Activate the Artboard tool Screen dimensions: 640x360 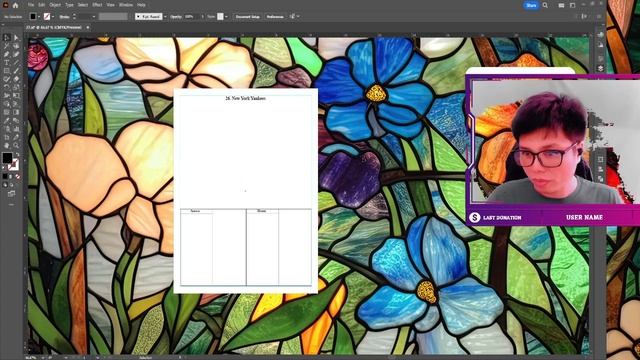click(7, 137)
